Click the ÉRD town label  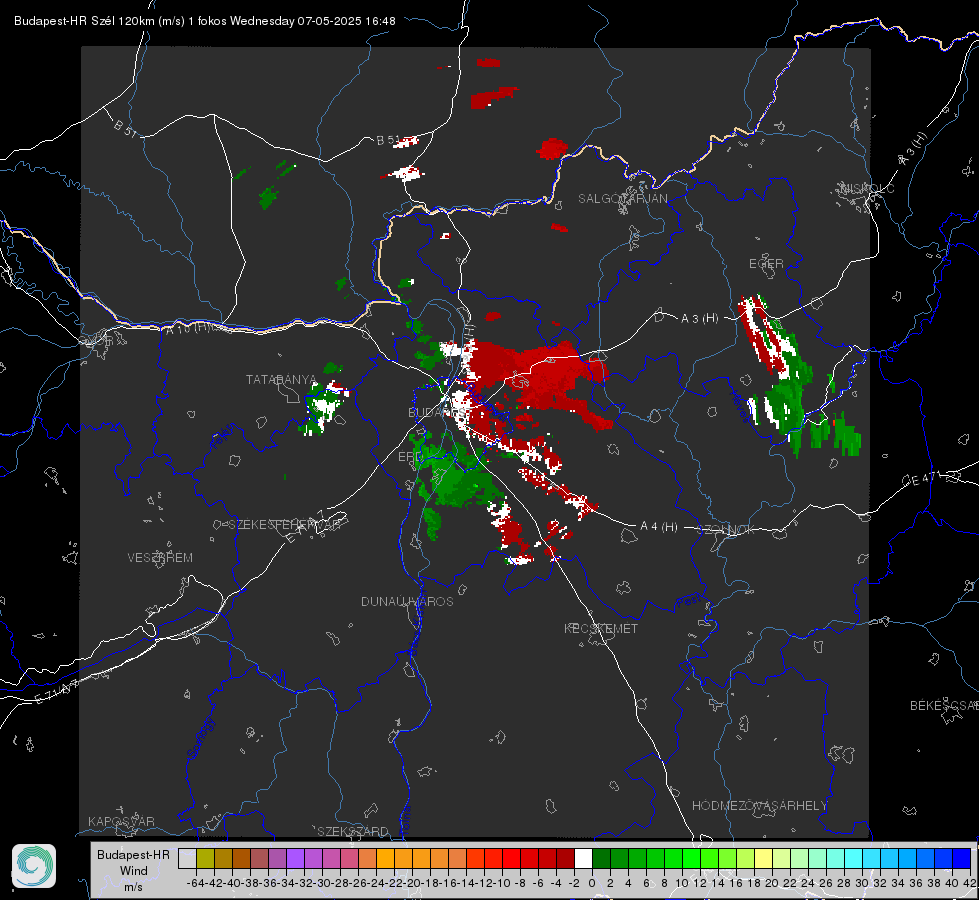(410, 457)
